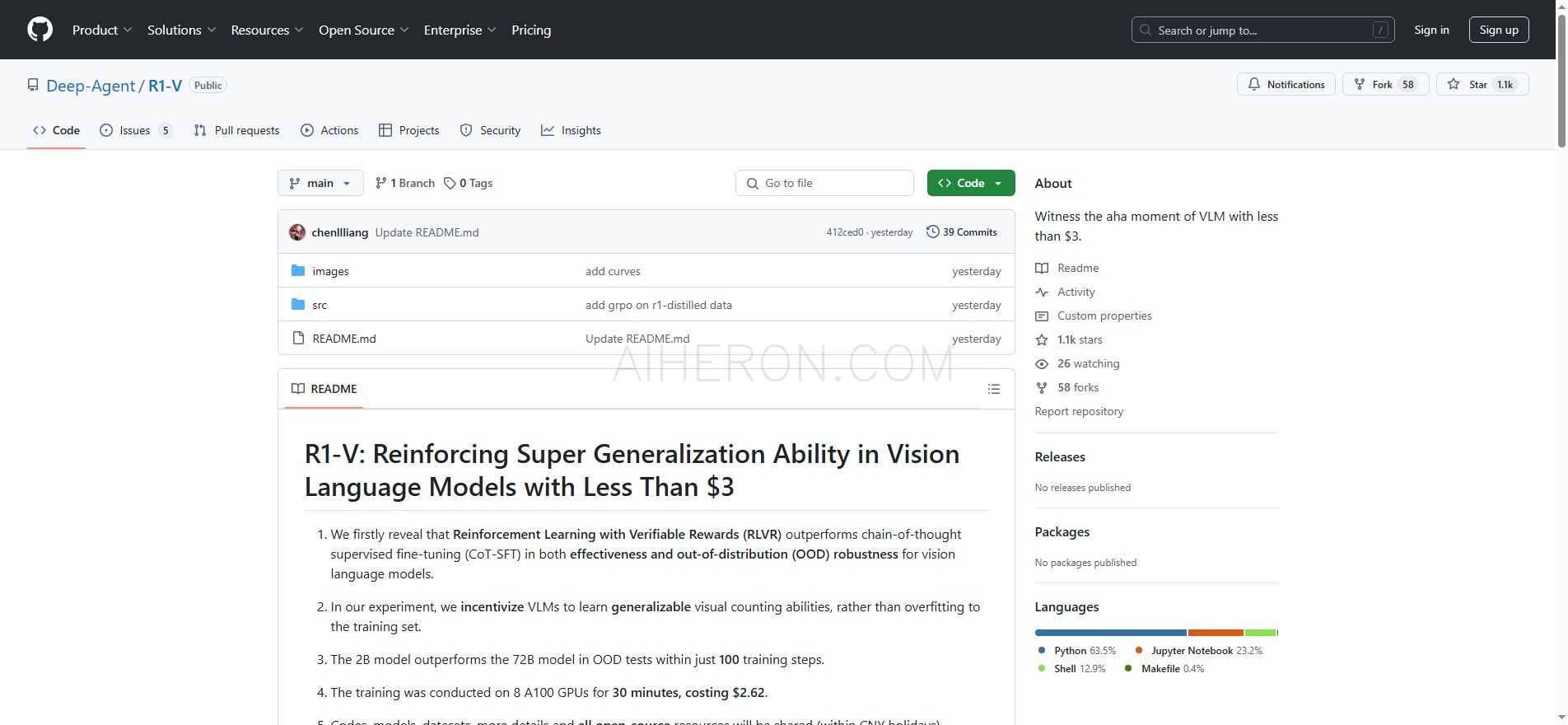Expand the Enterprise menu
1568x725 pixels.
(x=460, y=30)
